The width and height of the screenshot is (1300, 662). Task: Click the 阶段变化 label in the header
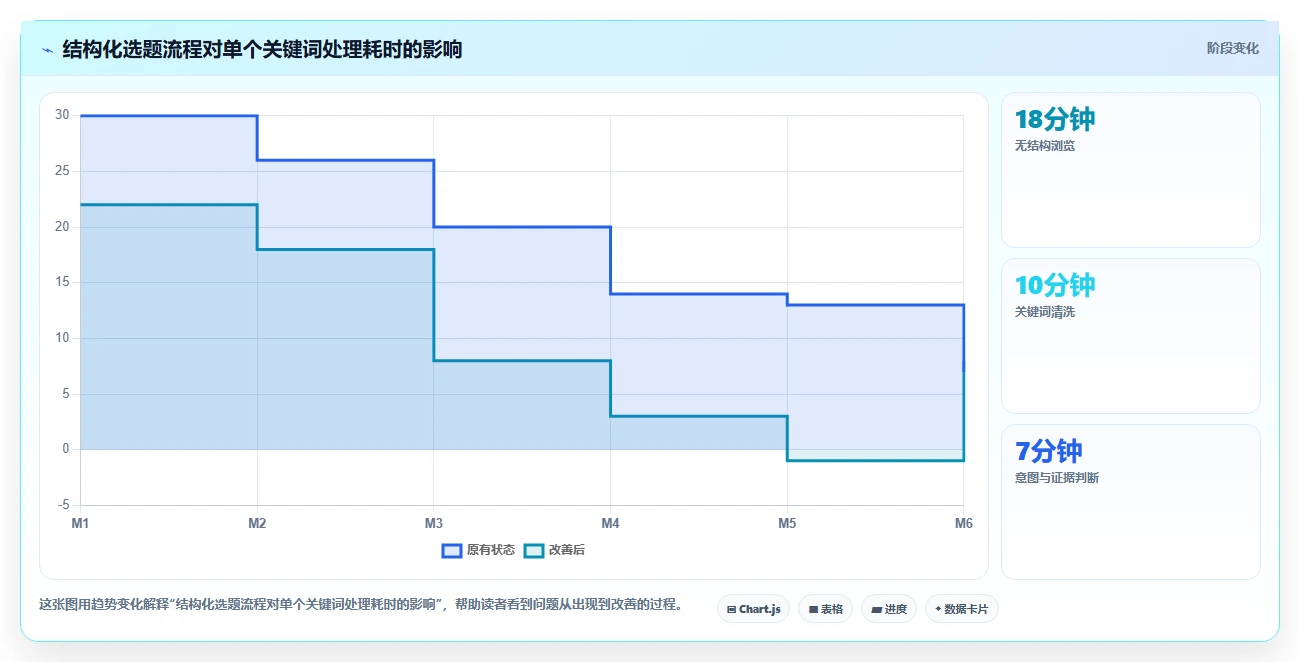(x=1232, y=48)
